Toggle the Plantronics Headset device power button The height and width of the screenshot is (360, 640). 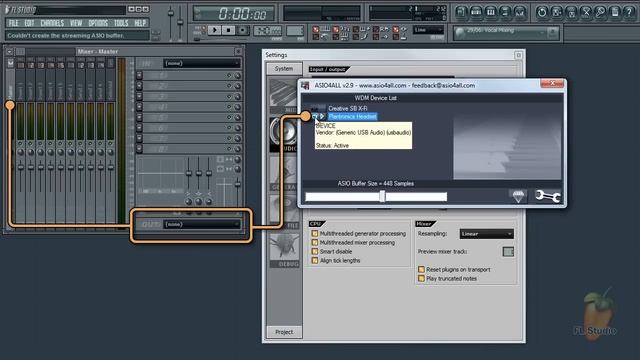coord(315,117)
